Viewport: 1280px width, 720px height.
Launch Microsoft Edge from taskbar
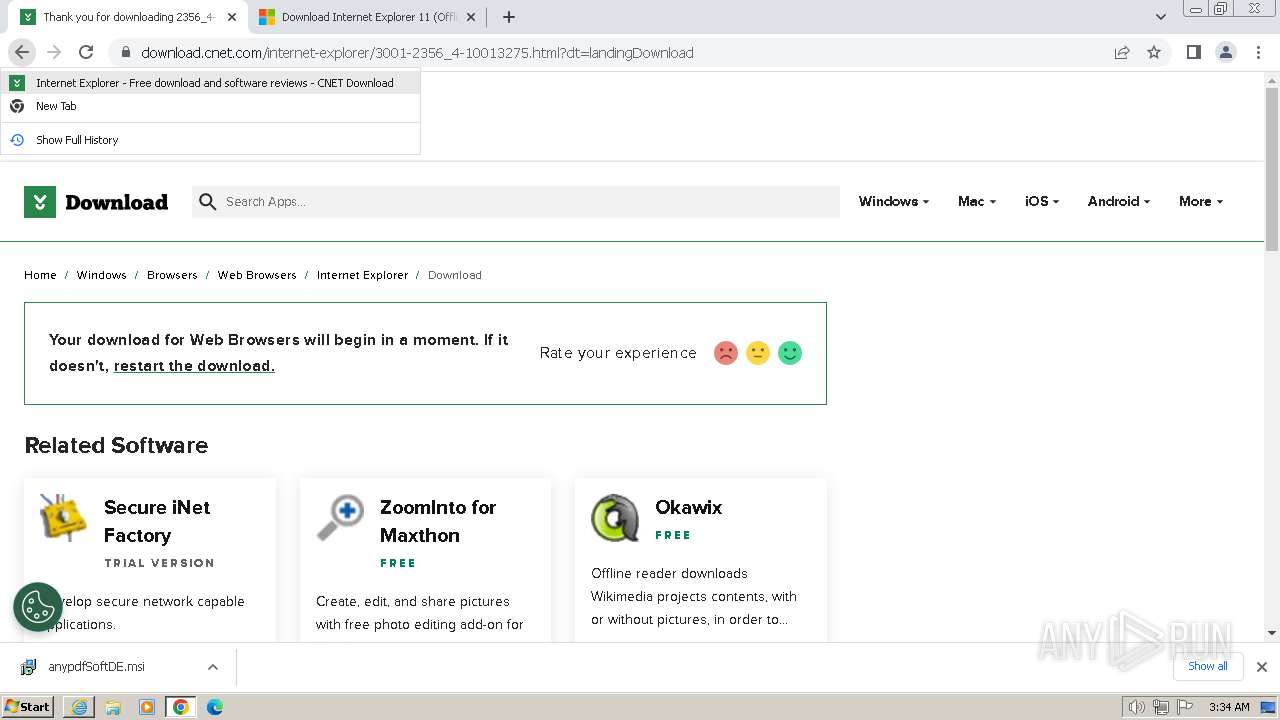(x=215, y=707)
